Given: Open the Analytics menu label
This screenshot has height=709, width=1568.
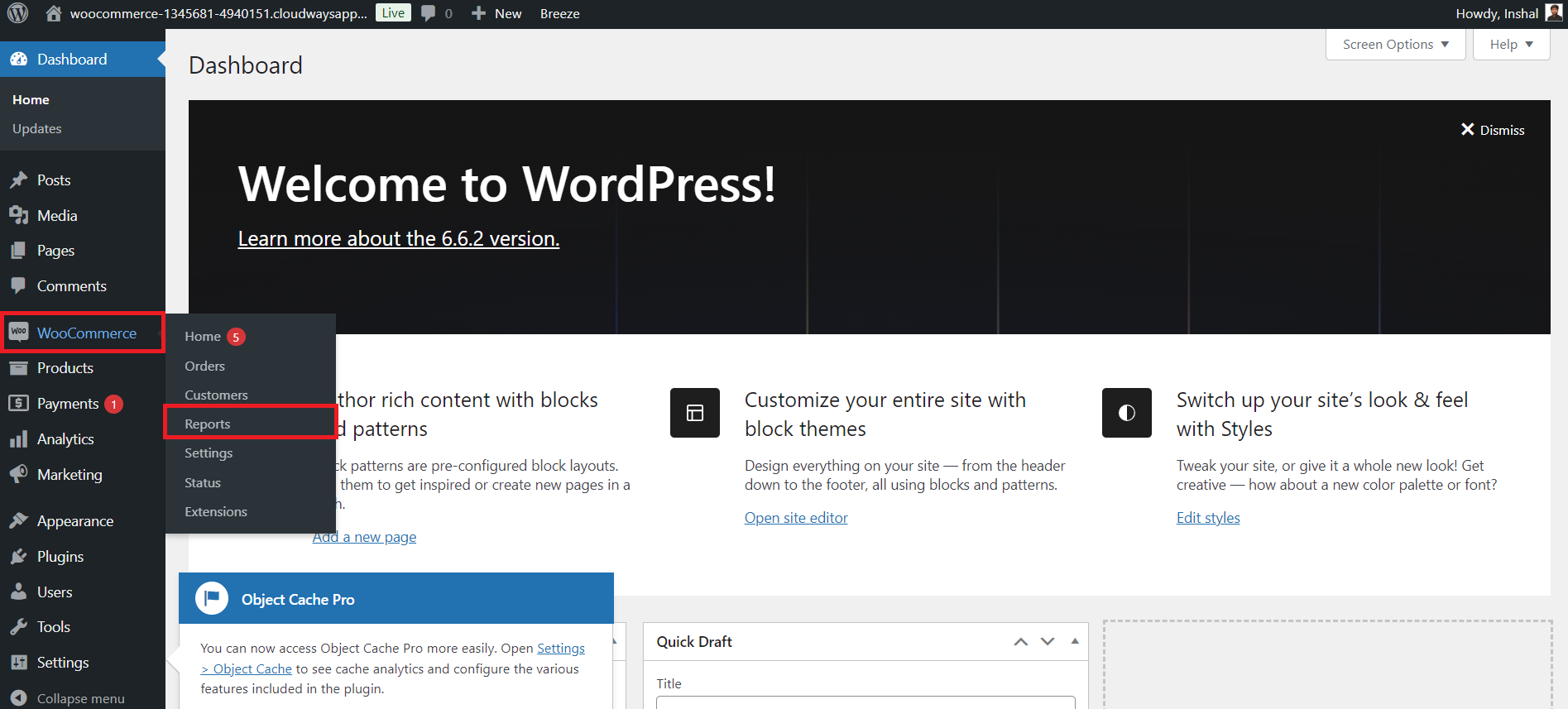Looking at the screenshot, I should (65, 439).
